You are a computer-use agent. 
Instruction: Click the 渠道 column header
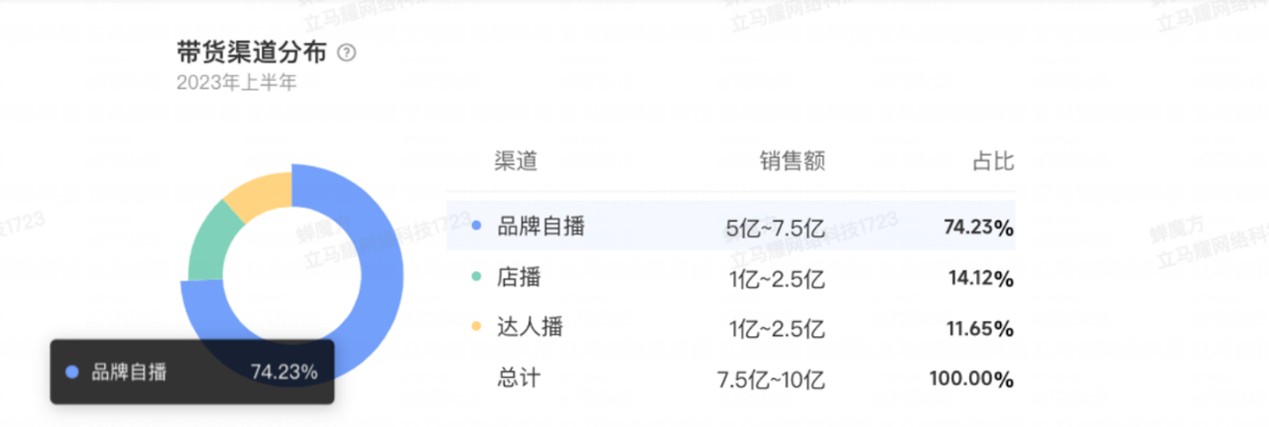(516, 161)
